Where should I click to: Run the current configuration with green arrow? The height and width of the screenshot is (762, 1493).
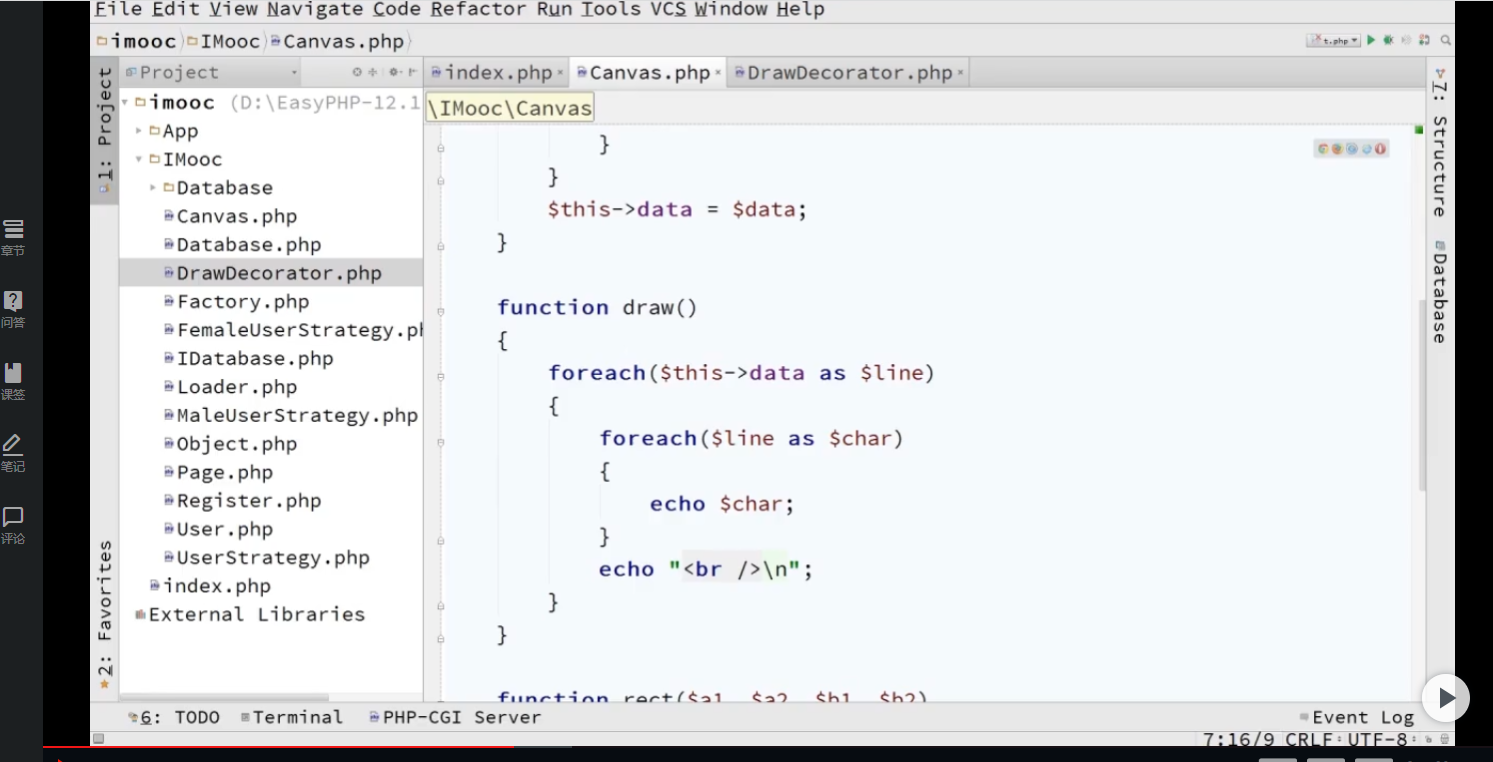(1371, 40)
